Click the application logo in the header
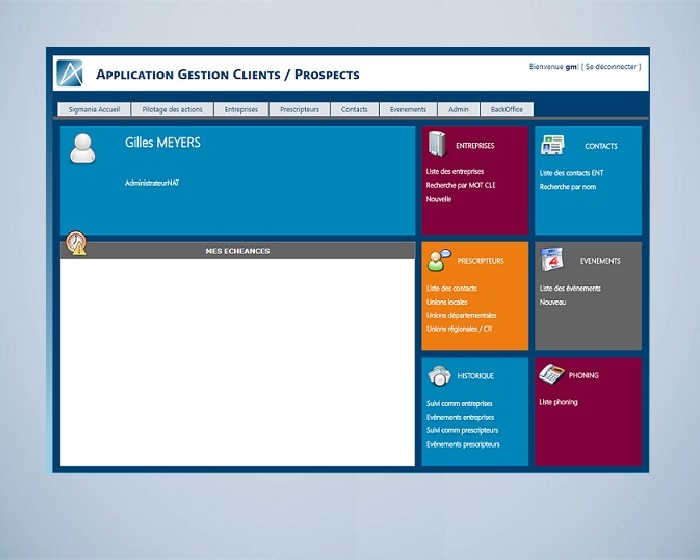This screenshot has width=700, height=560. pos(69,74)
